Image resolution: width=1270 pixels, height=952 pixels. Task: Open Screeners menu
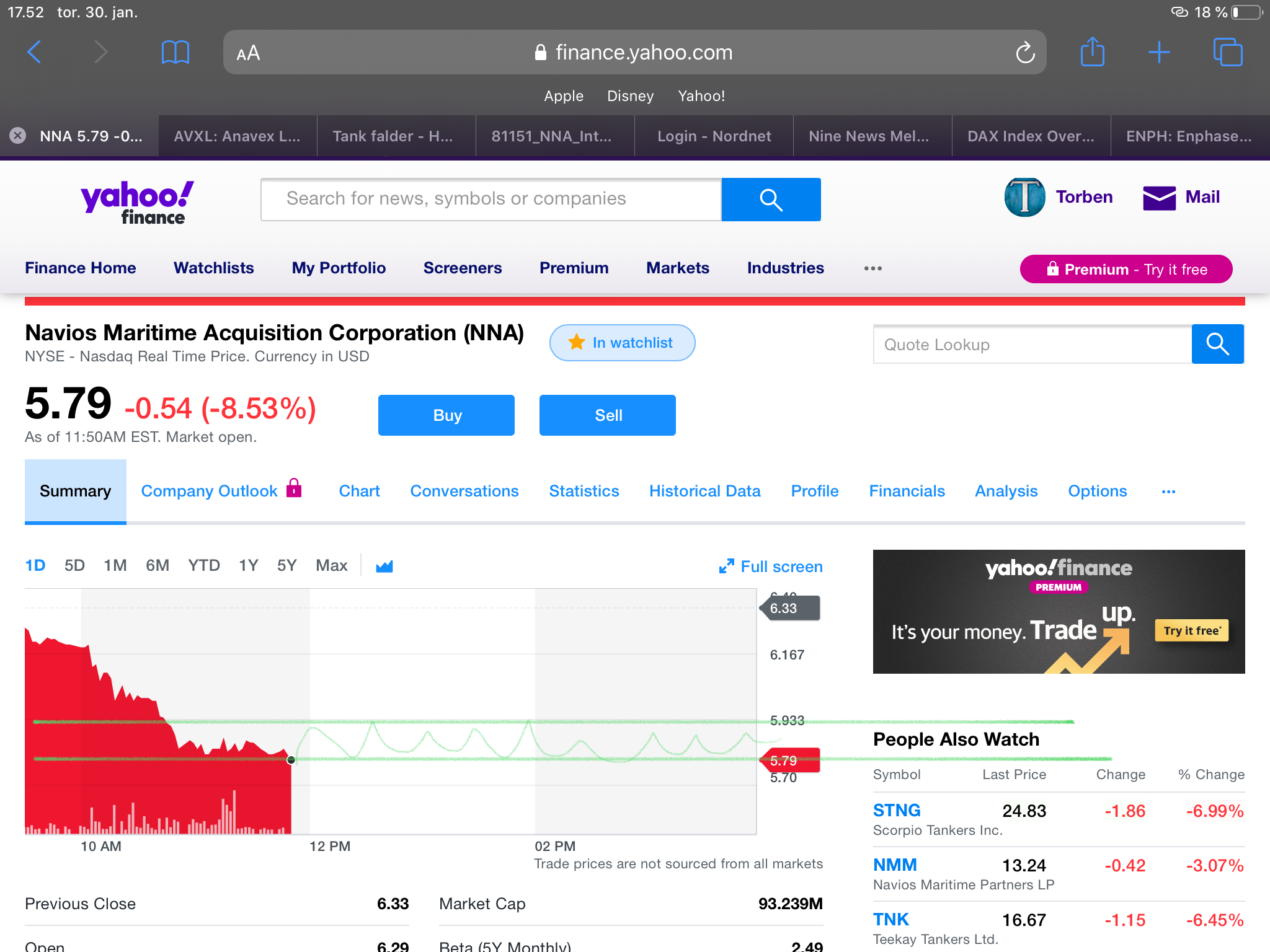pos(463,268)
